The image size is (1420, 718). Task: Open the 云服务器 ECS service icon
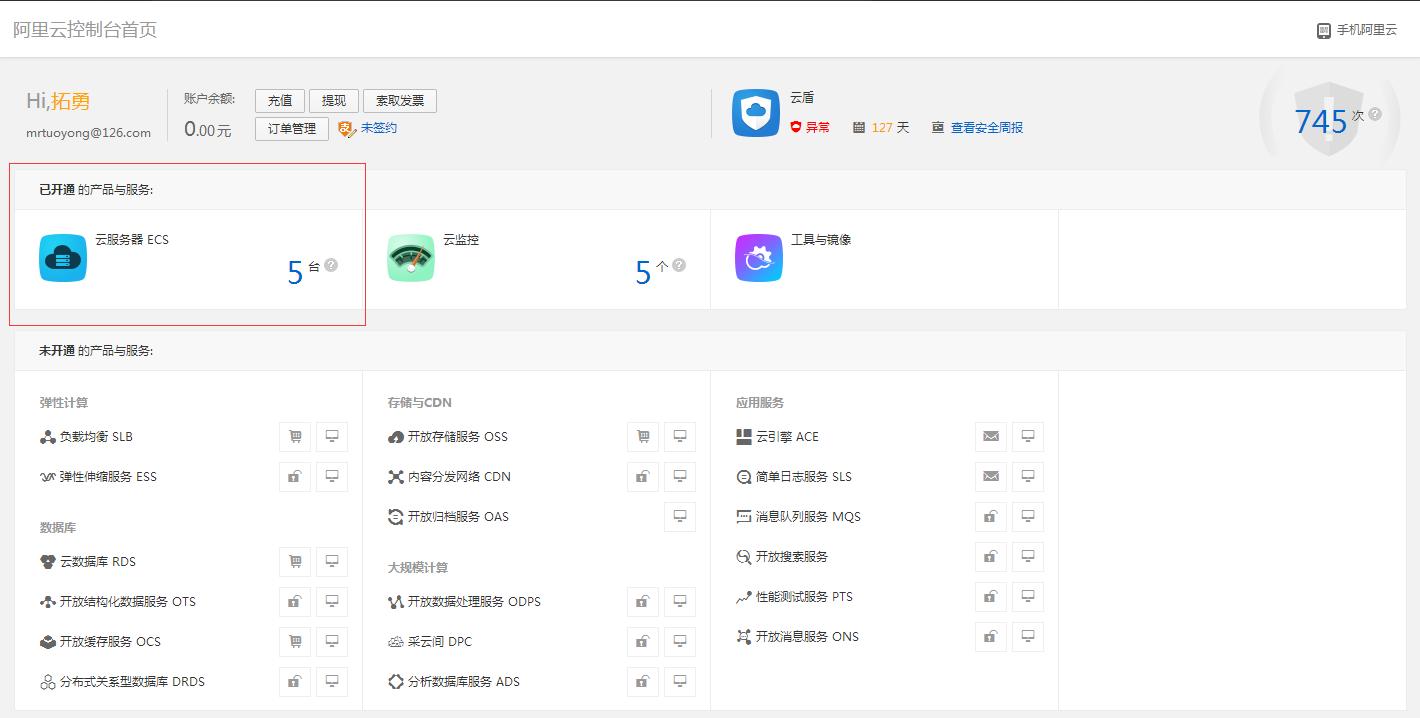tap(62, 258)
